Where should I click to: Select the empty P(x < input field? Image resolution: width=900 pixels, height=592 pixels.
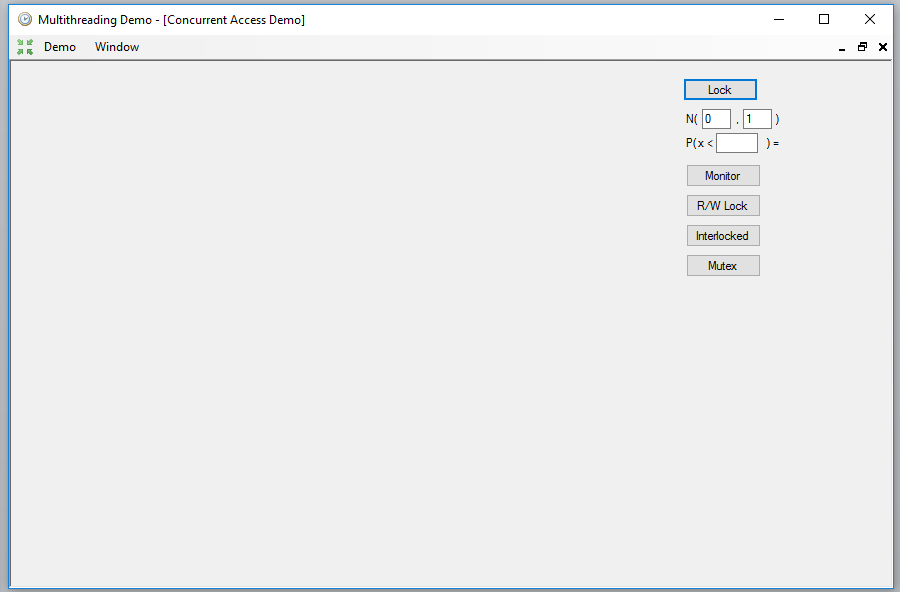[x=737, y=143]
